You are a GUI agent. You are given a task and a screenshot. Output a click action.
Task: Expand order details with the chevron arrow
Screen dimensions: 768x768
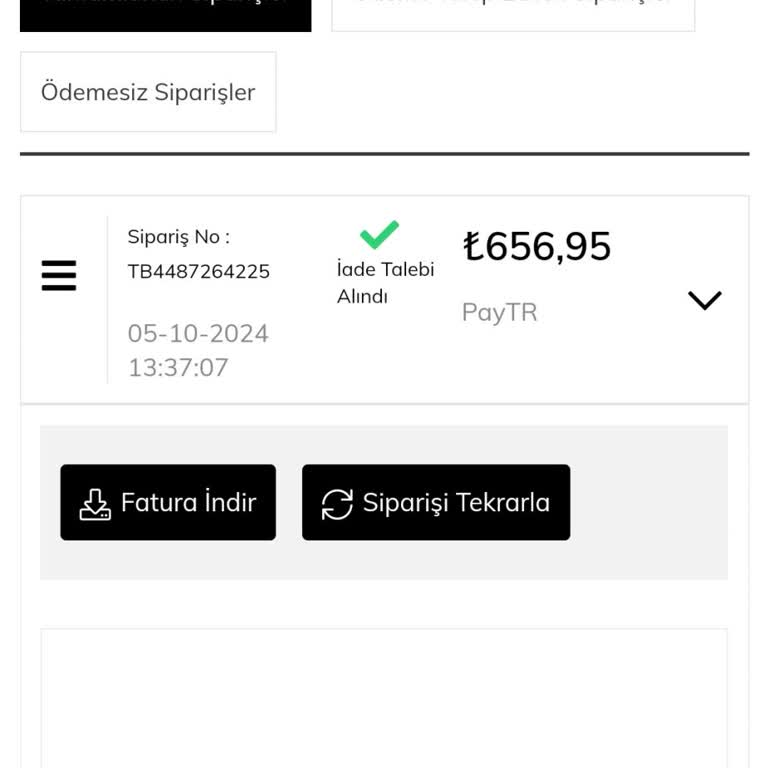pos(704,300)
